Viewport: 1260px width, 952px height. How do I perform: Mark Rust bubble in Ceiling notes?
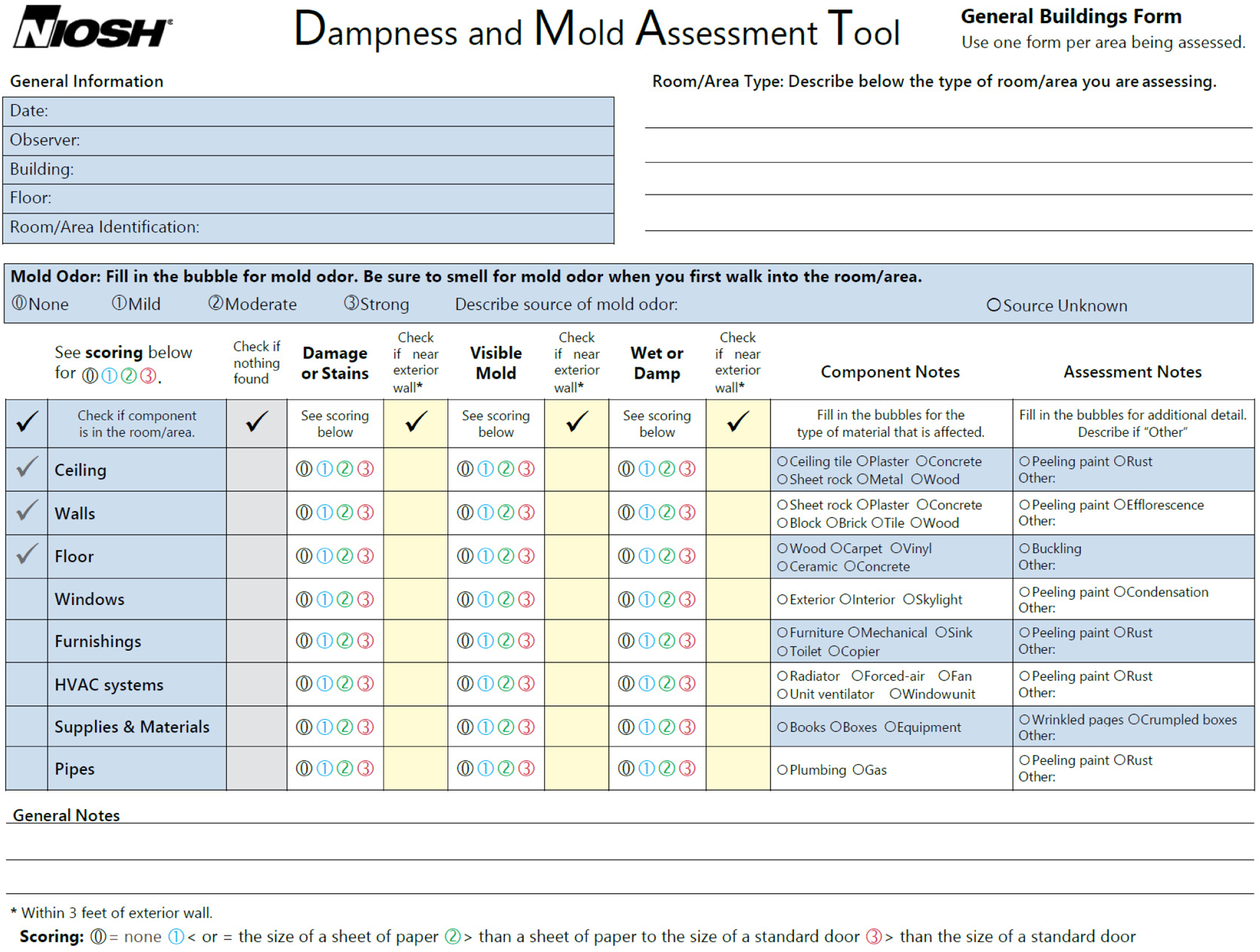tap(1120, 461)
